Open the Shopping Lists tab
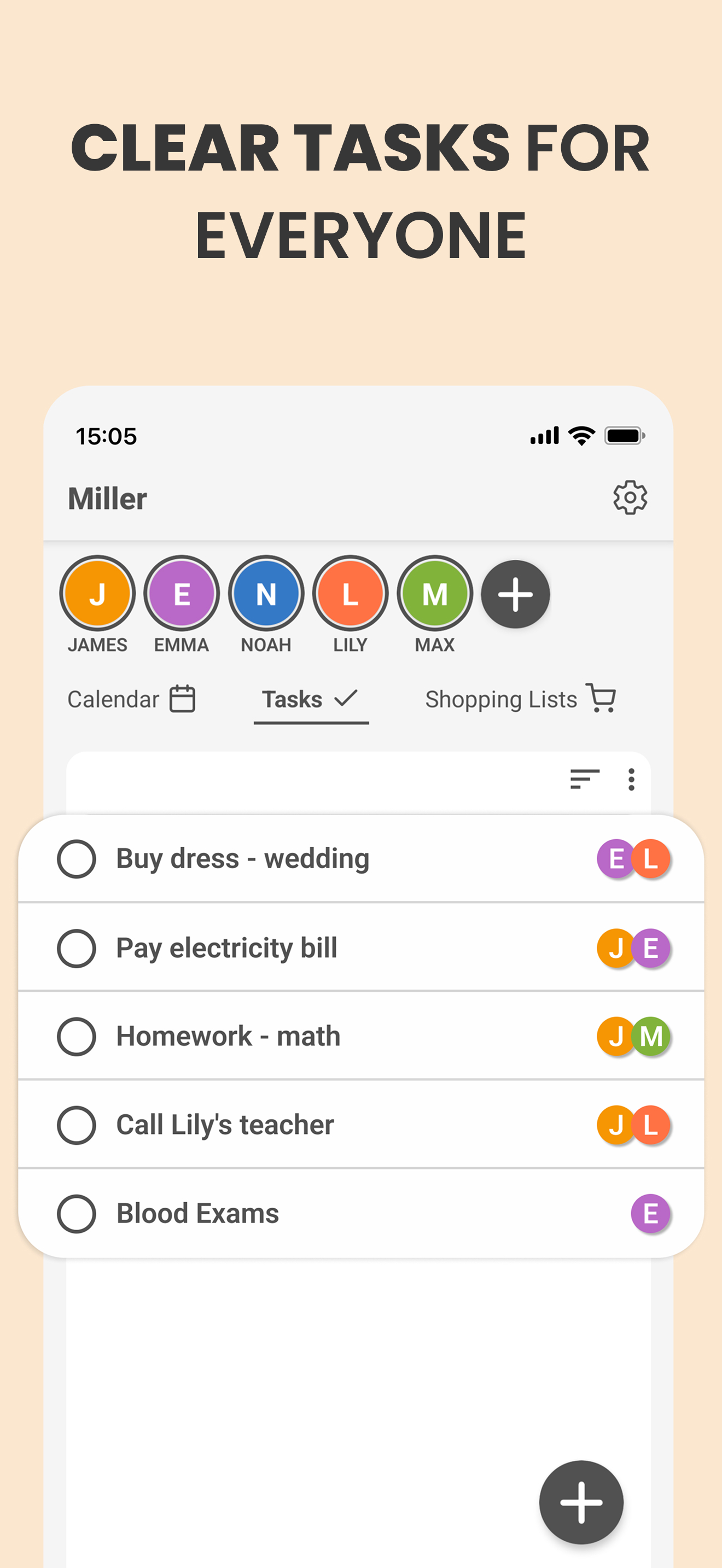722x1568 pixels. coord(500,698)
